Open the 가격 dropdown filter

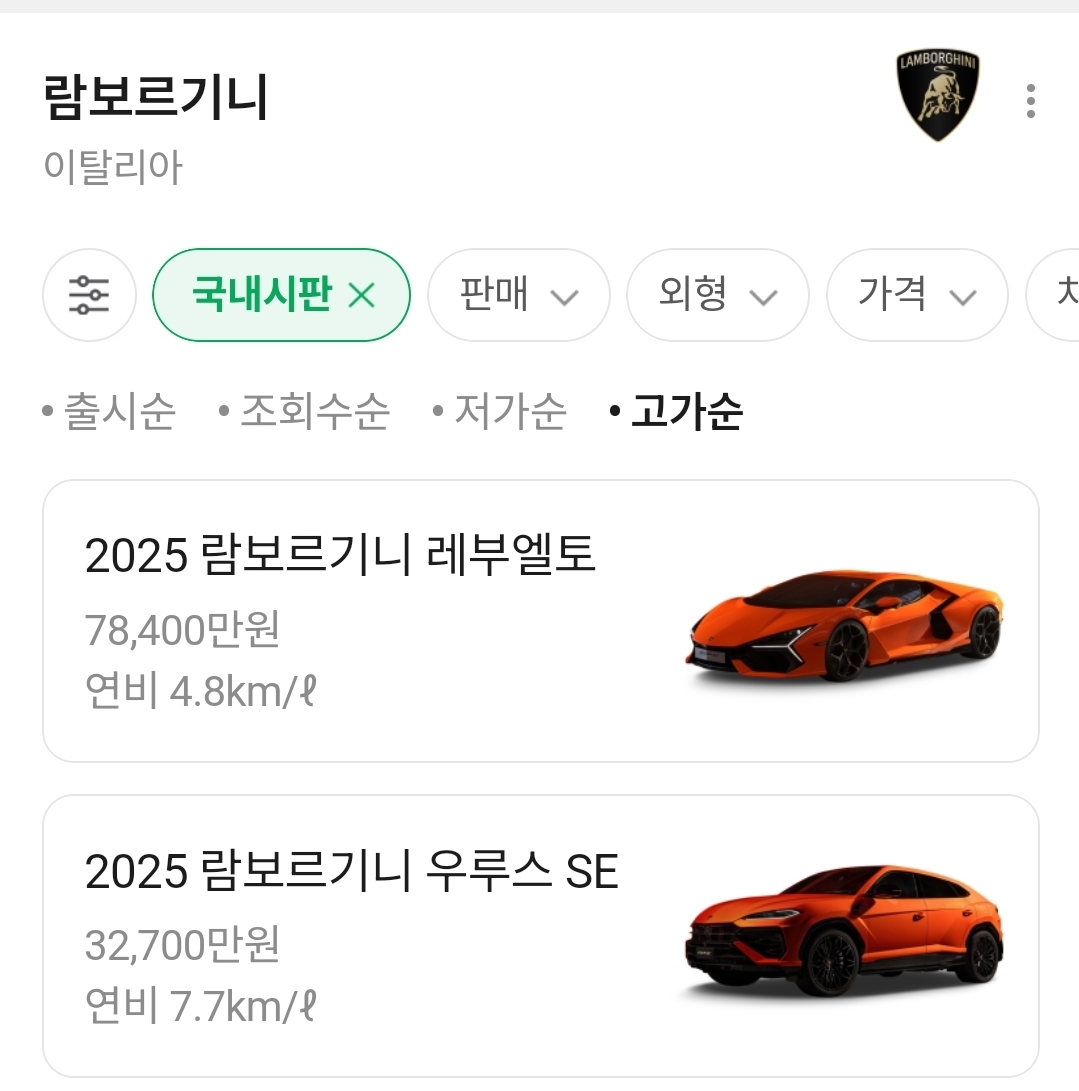pyautogui.click(x=916, y=295)
